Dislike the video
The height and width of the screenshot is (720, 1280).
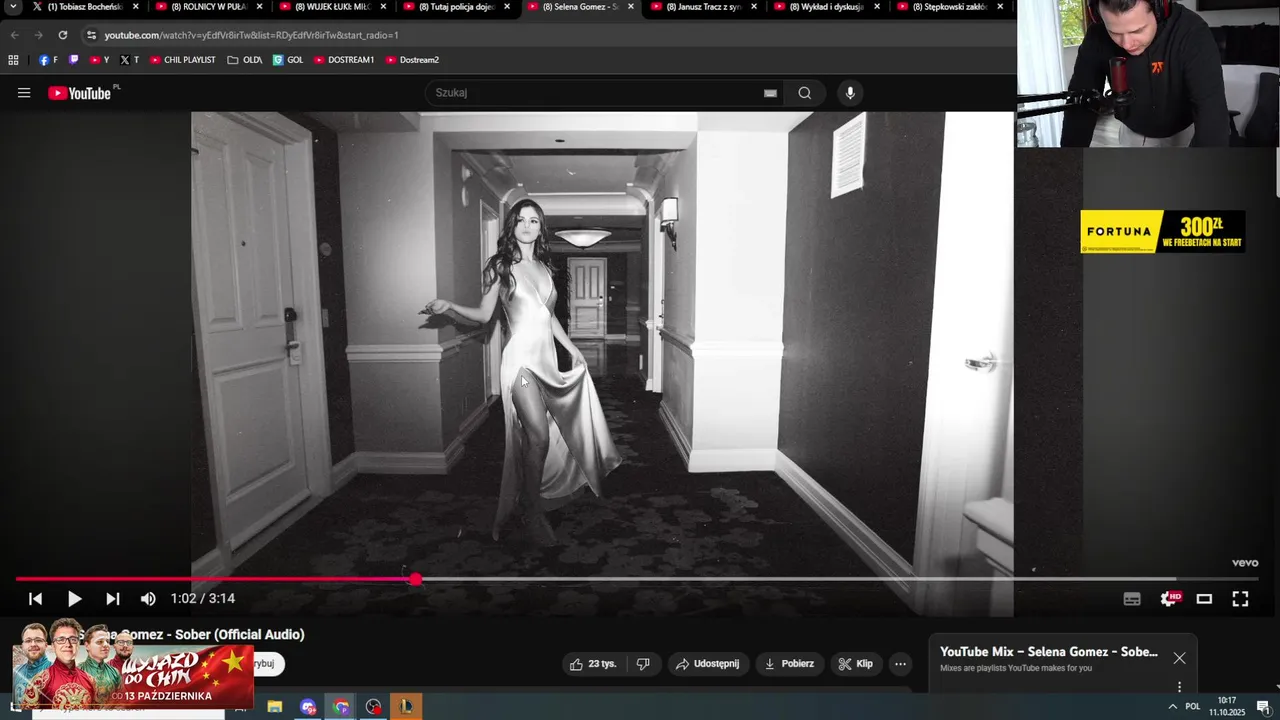643,664
